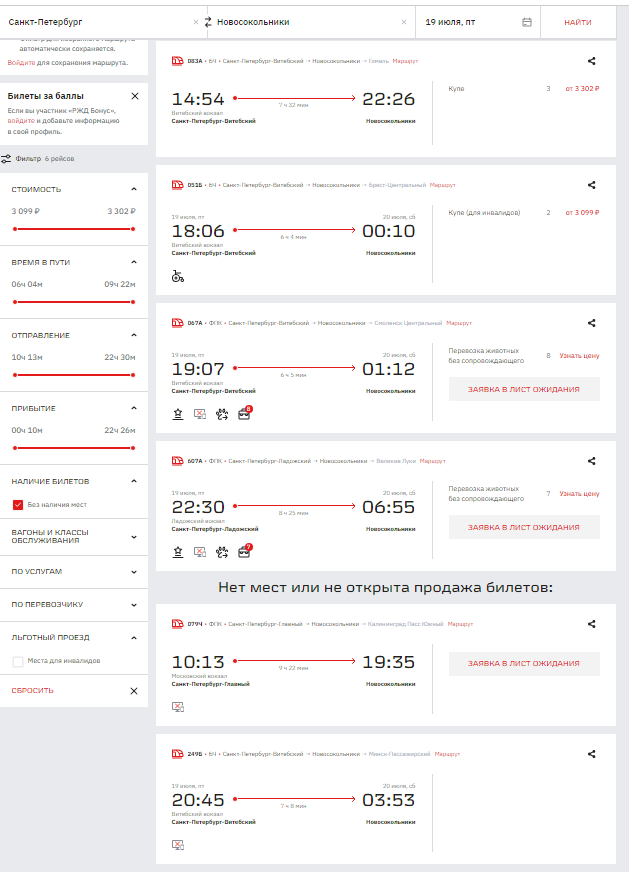Collapse the «Стоимость» filter section
Viewport: 629px width, 872px height.
click(134, 189)
